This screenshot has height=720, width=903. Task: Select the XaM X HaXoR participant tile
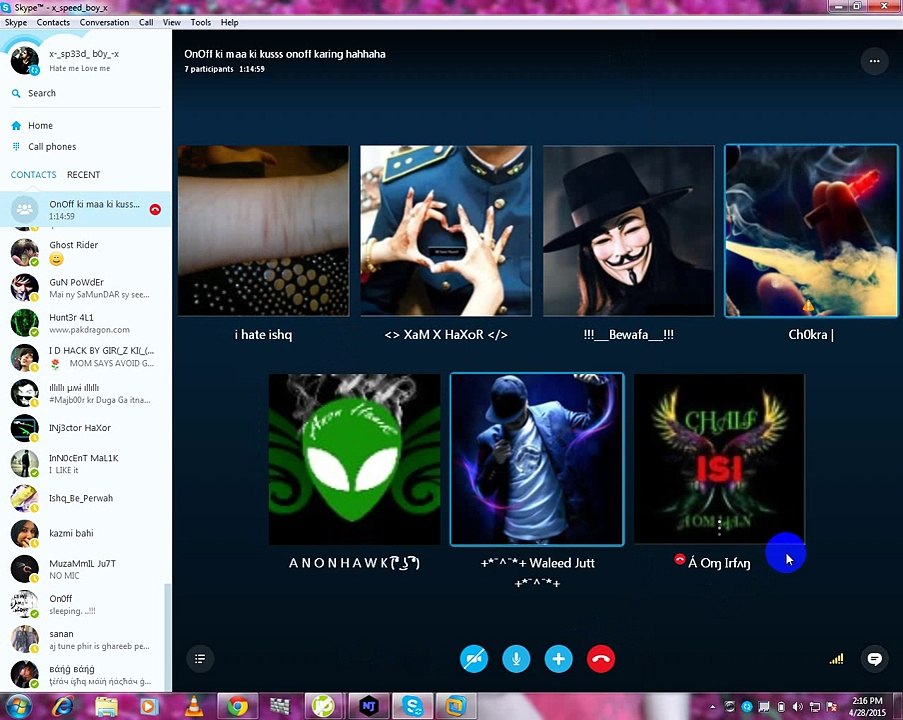point(446,230)
